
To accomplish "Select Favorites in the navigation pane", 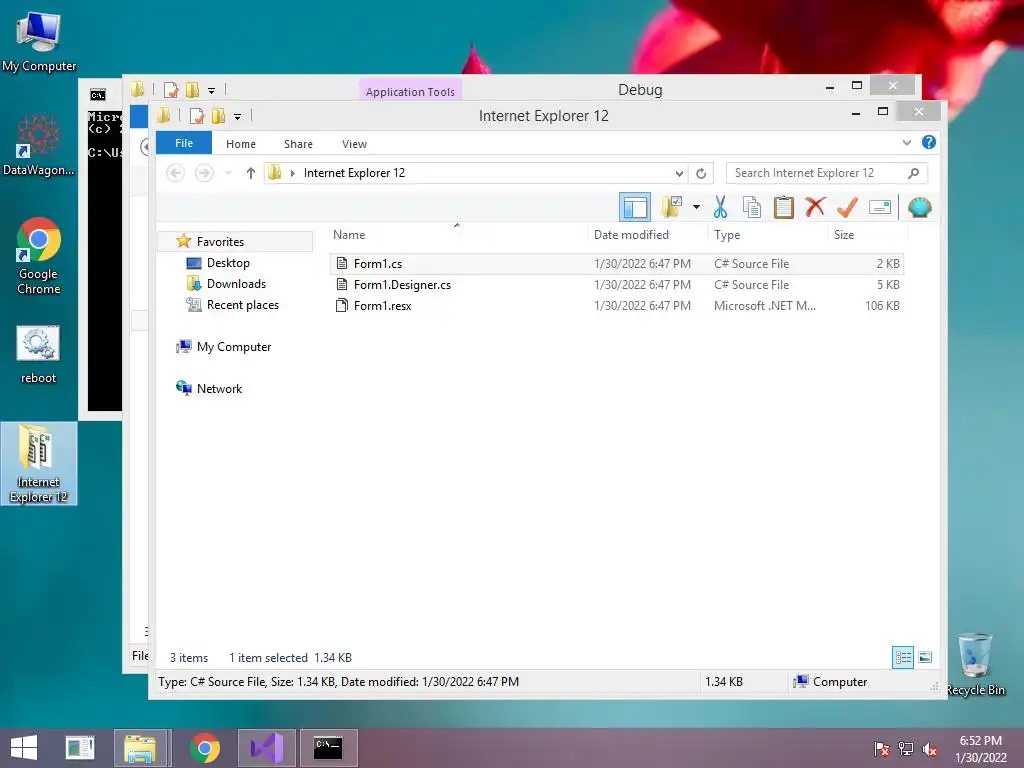I will point(220,242).
